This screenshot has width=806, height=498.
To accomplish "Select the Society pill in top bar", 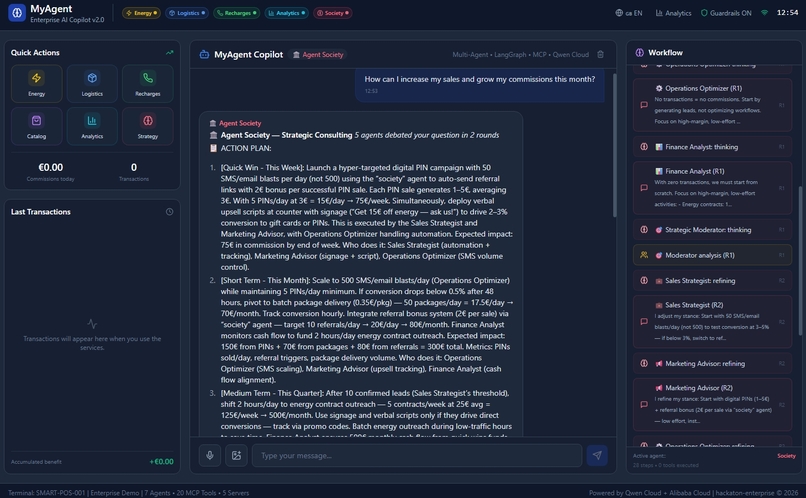I will click(333, 13).
